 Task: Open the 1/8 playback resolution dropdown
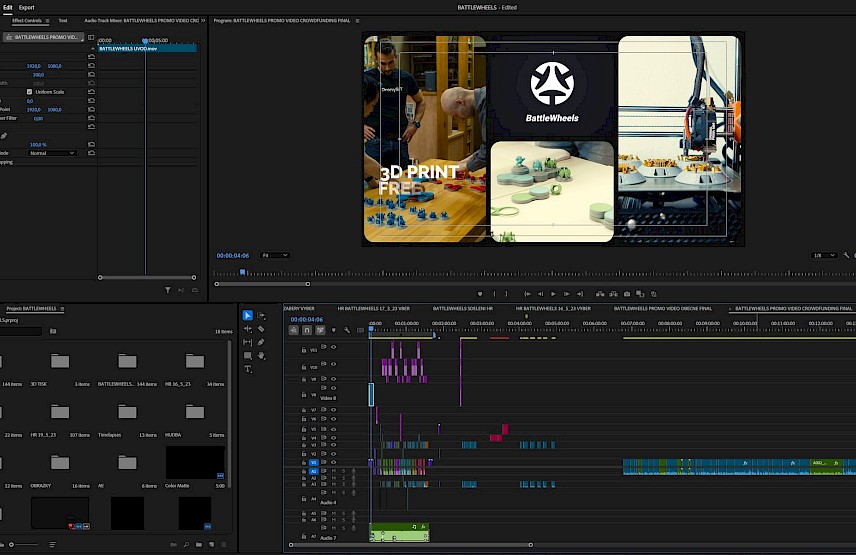pyautogui.click(x=823, y=255)
